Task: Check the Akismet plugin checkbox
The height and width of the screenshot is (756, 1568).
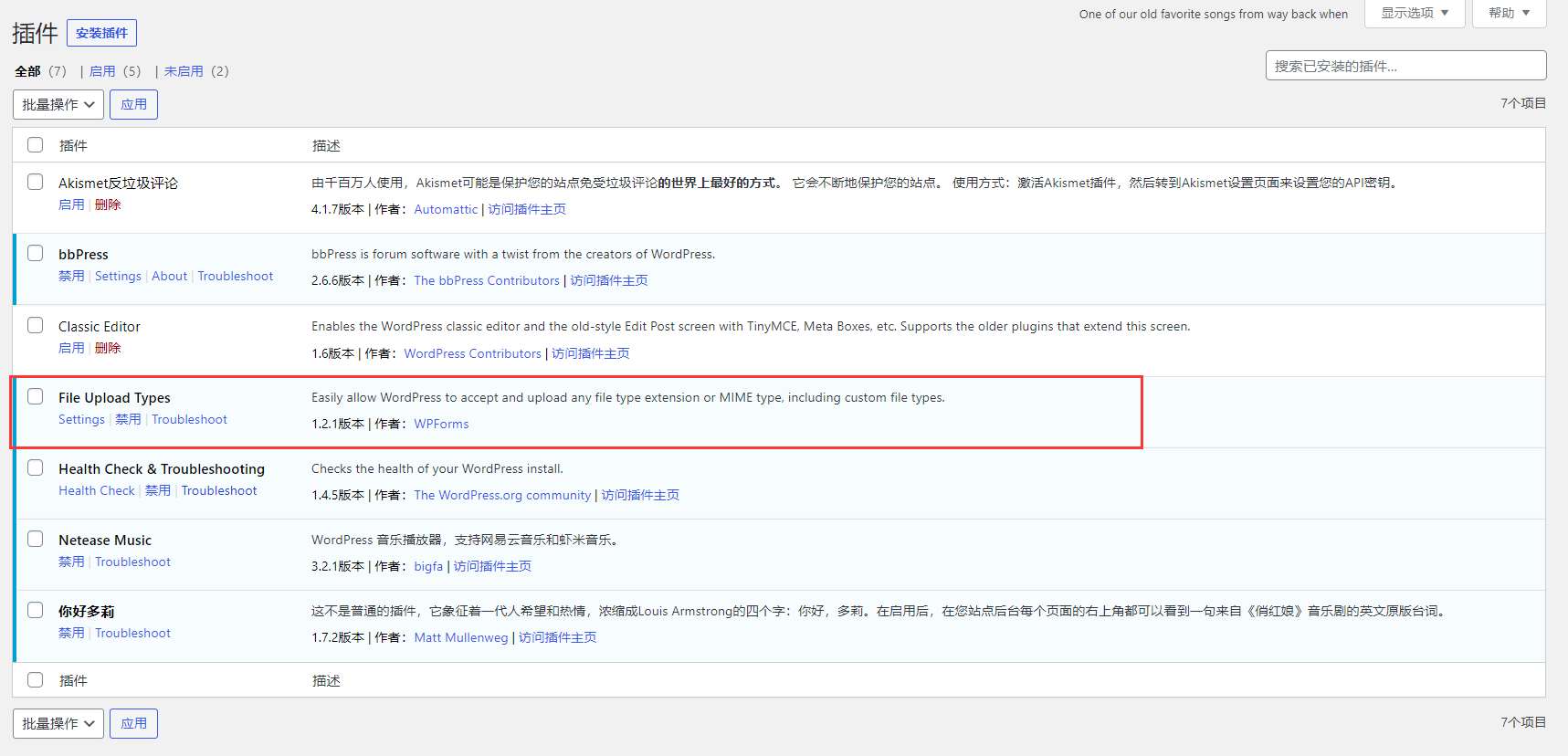Action: tap(36, 182)
